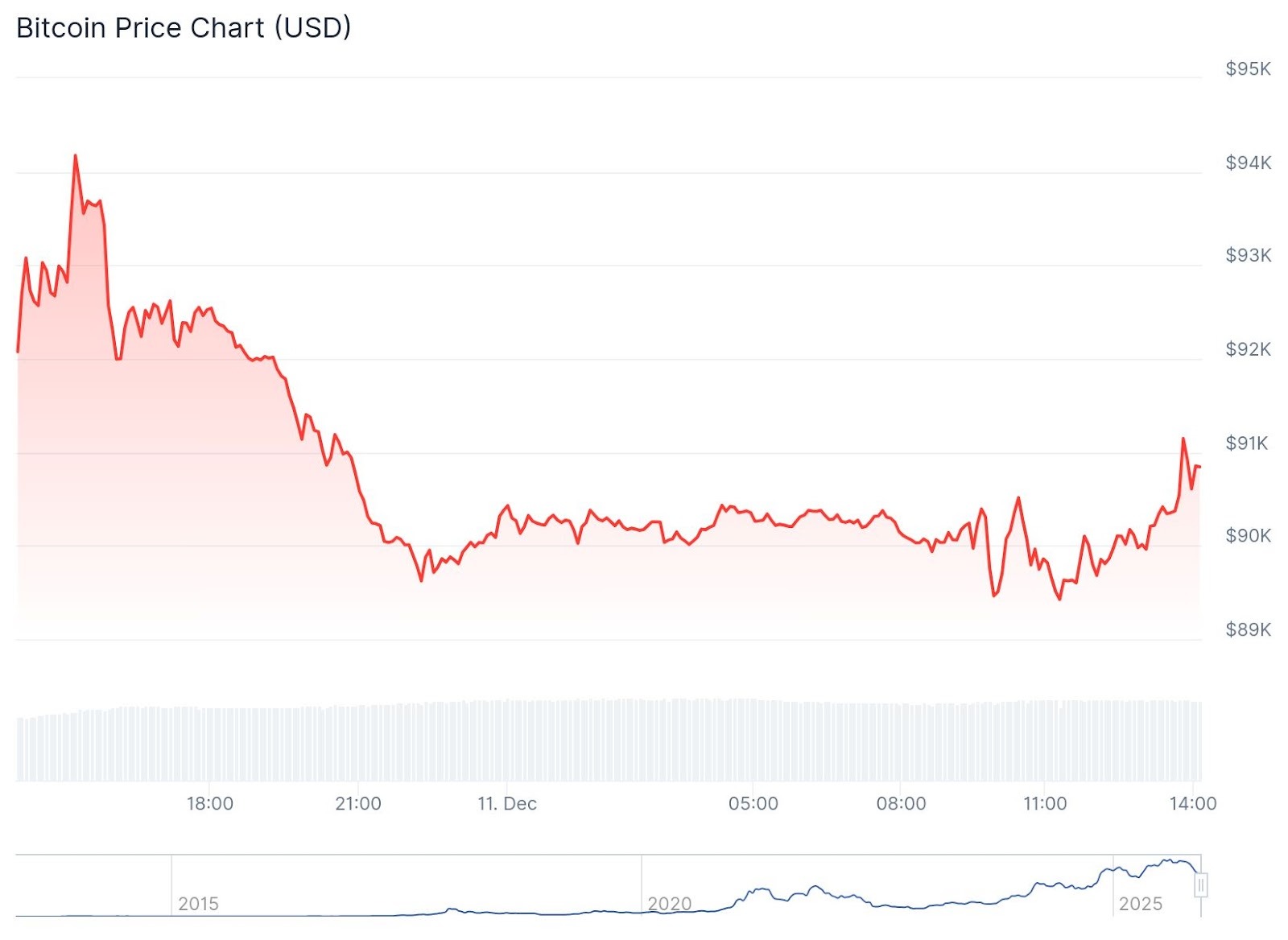Click the '11. Dec' date label

(x=507, y=803)
